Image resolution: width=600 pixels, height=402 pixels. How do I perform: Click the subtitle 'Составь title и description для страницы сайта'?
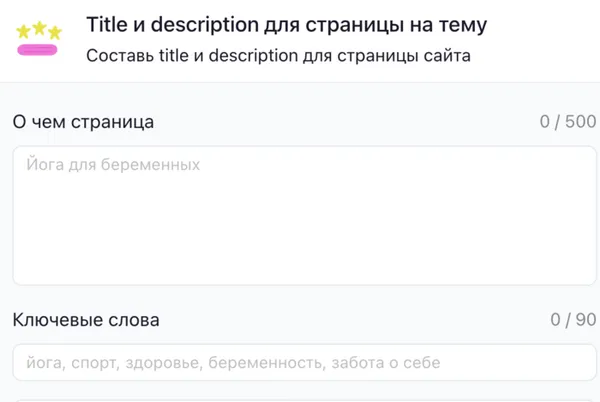[x=278, y=56]
